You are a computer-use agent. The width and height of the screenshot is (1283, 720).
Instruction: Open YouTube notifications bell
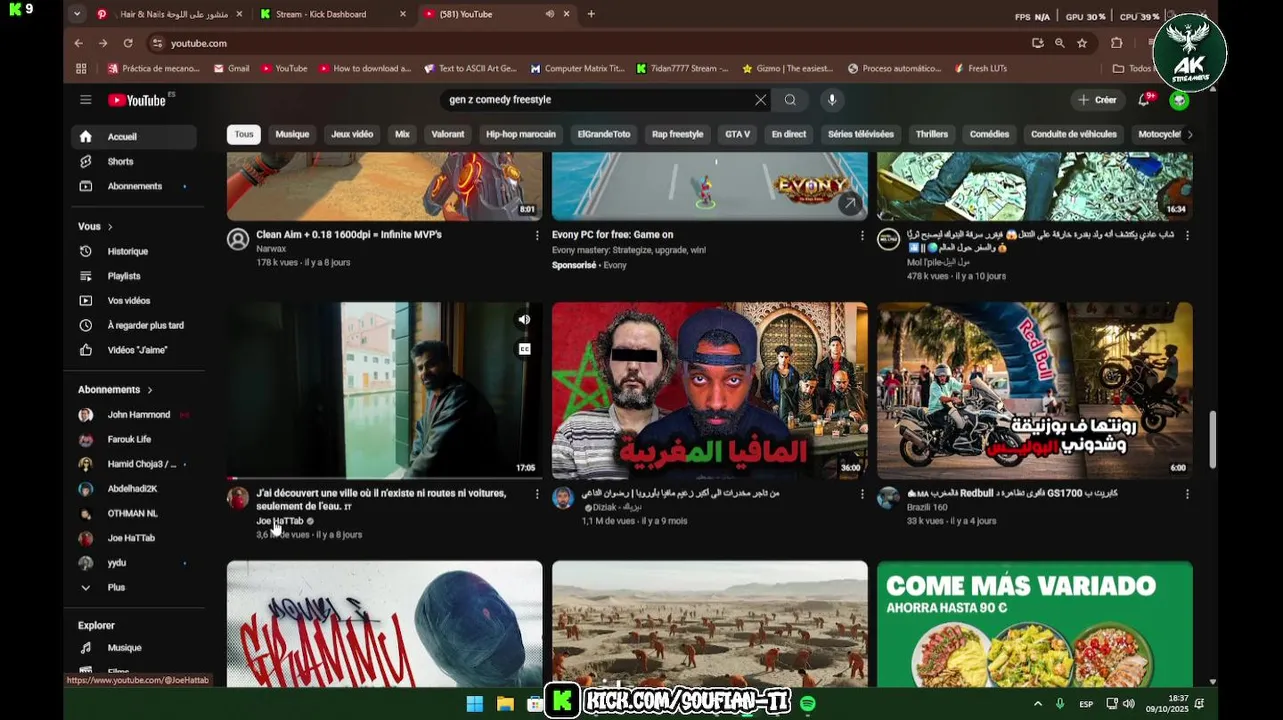(x=1144, y=100)
